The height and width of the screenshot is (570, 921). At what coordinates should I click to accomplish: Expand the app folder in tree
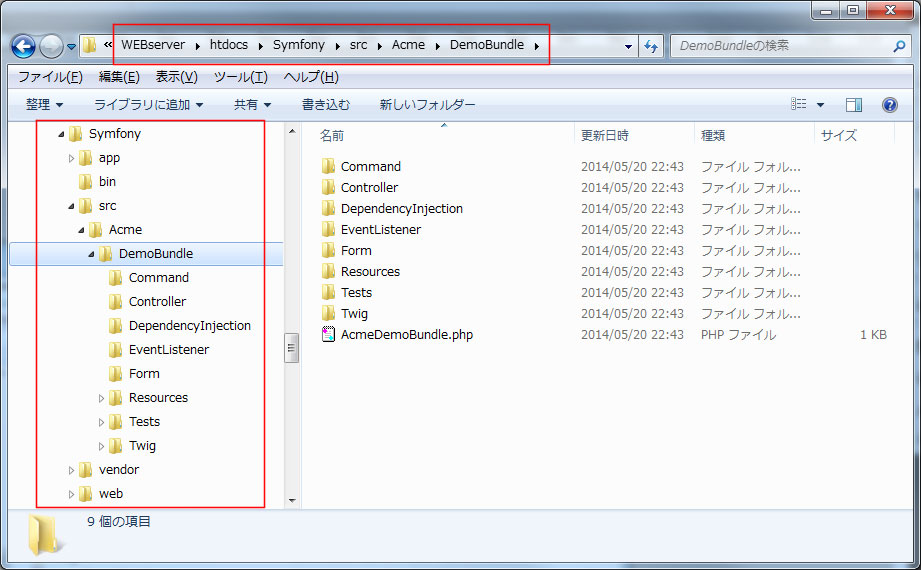tap(71, 158)
